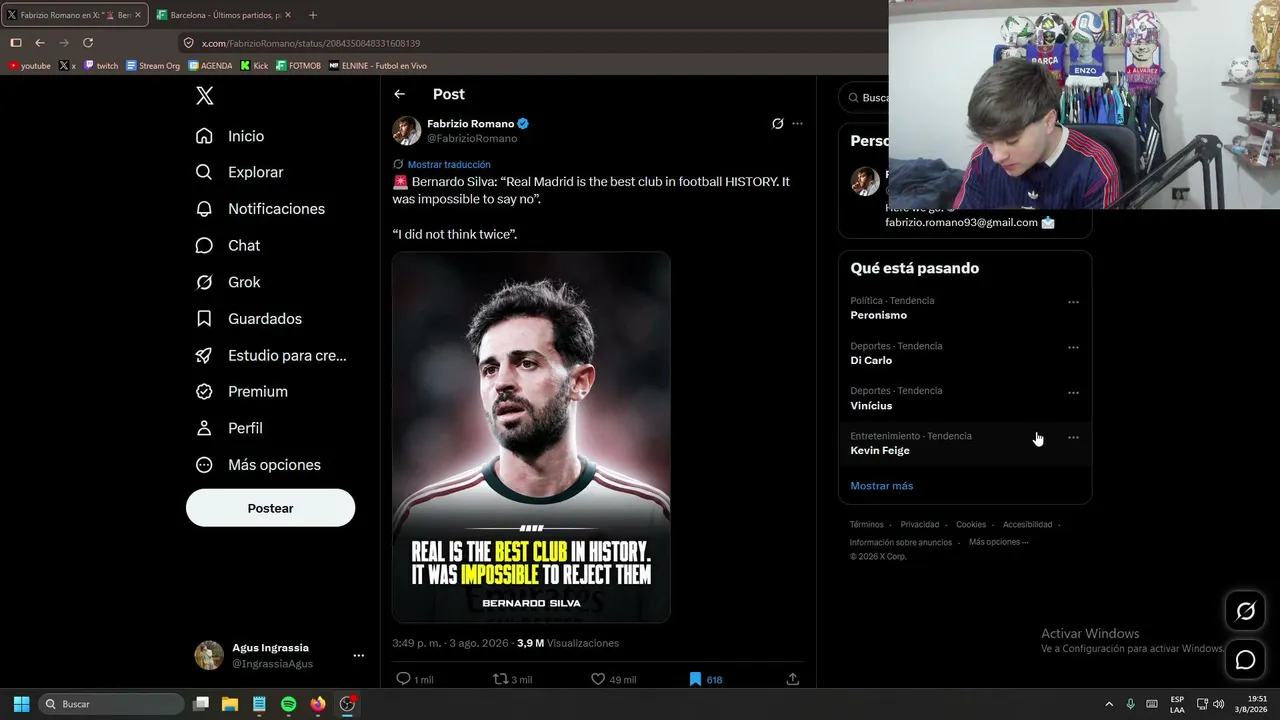The image size is (1280, 720).
Task: Open the Vinícius trend
Action: pyautogui.click(x=871, y=405)
